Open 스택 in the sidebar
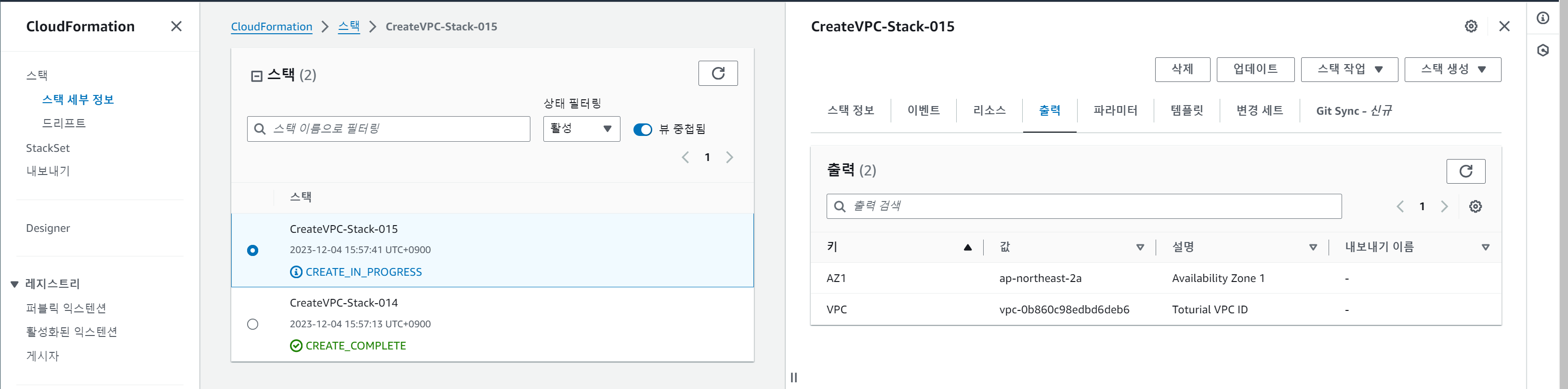Screen dimensions: 1568x389 37,76
